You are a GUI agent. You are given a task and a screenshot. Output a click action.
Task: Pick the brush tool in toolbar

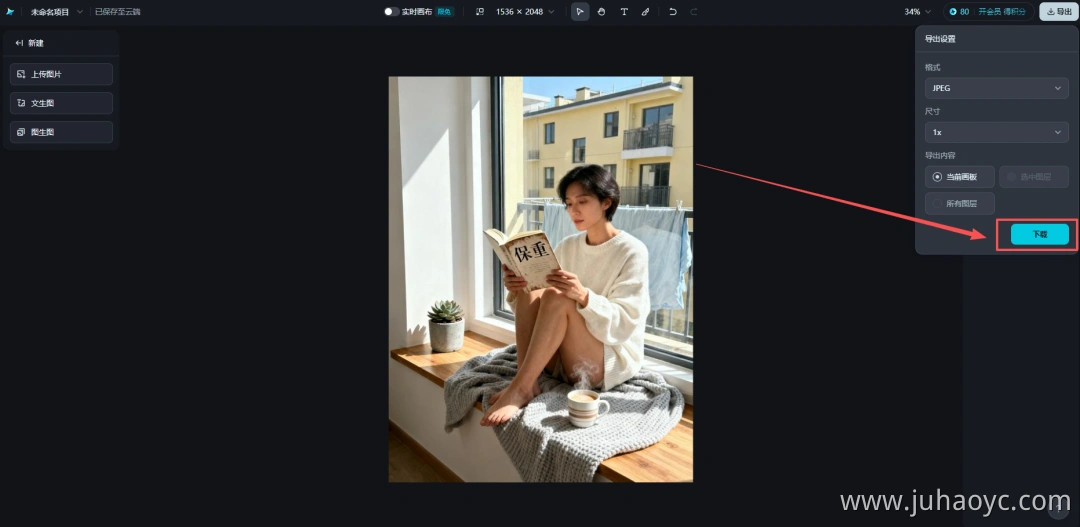point(645,12)
